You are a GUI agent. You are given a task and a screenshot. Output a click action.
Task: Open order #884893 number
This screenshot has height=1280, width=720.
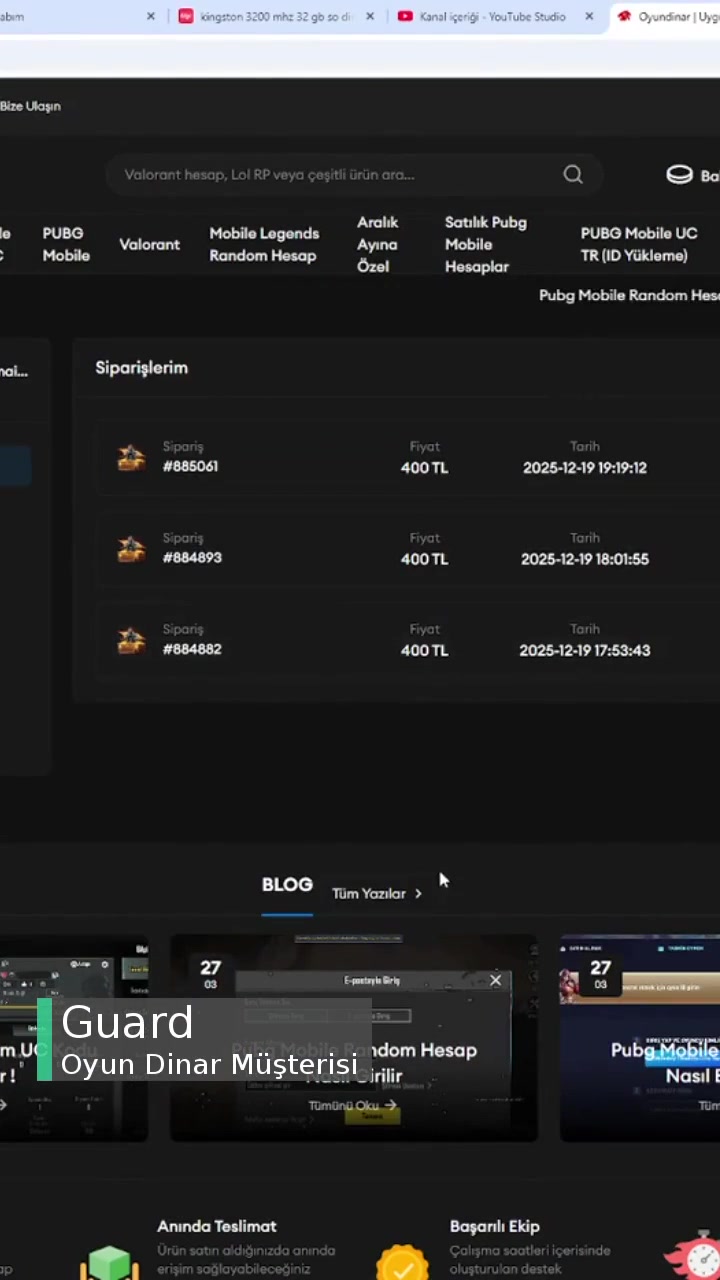(192, 557)
